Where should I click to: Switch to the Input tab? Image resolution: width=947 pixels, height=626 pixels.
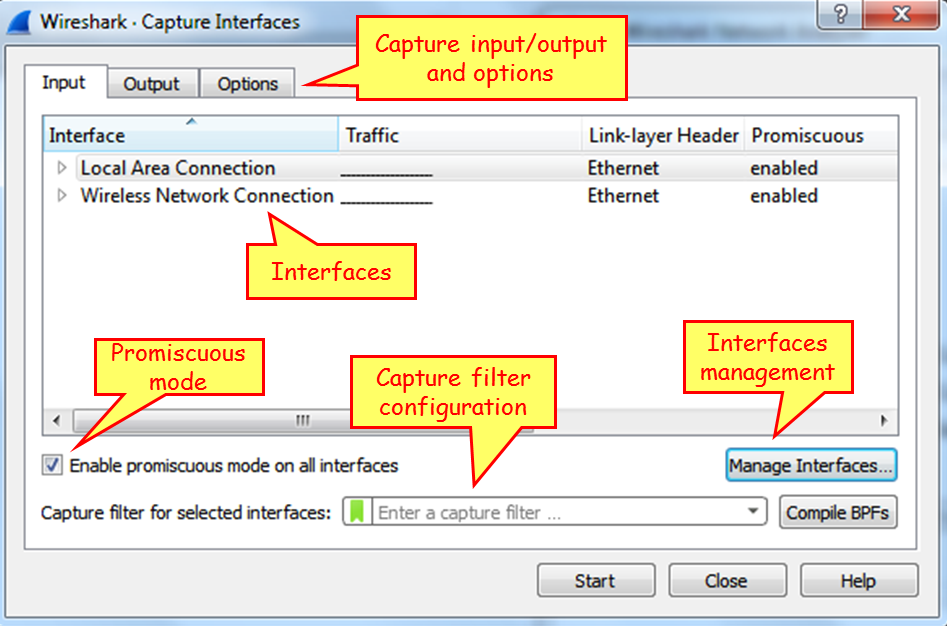coord(64,82)
